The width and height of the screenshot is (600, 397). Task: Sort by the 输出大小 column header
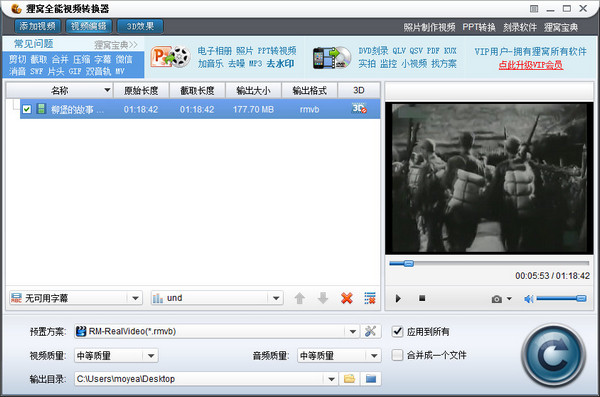coord(253,91)
